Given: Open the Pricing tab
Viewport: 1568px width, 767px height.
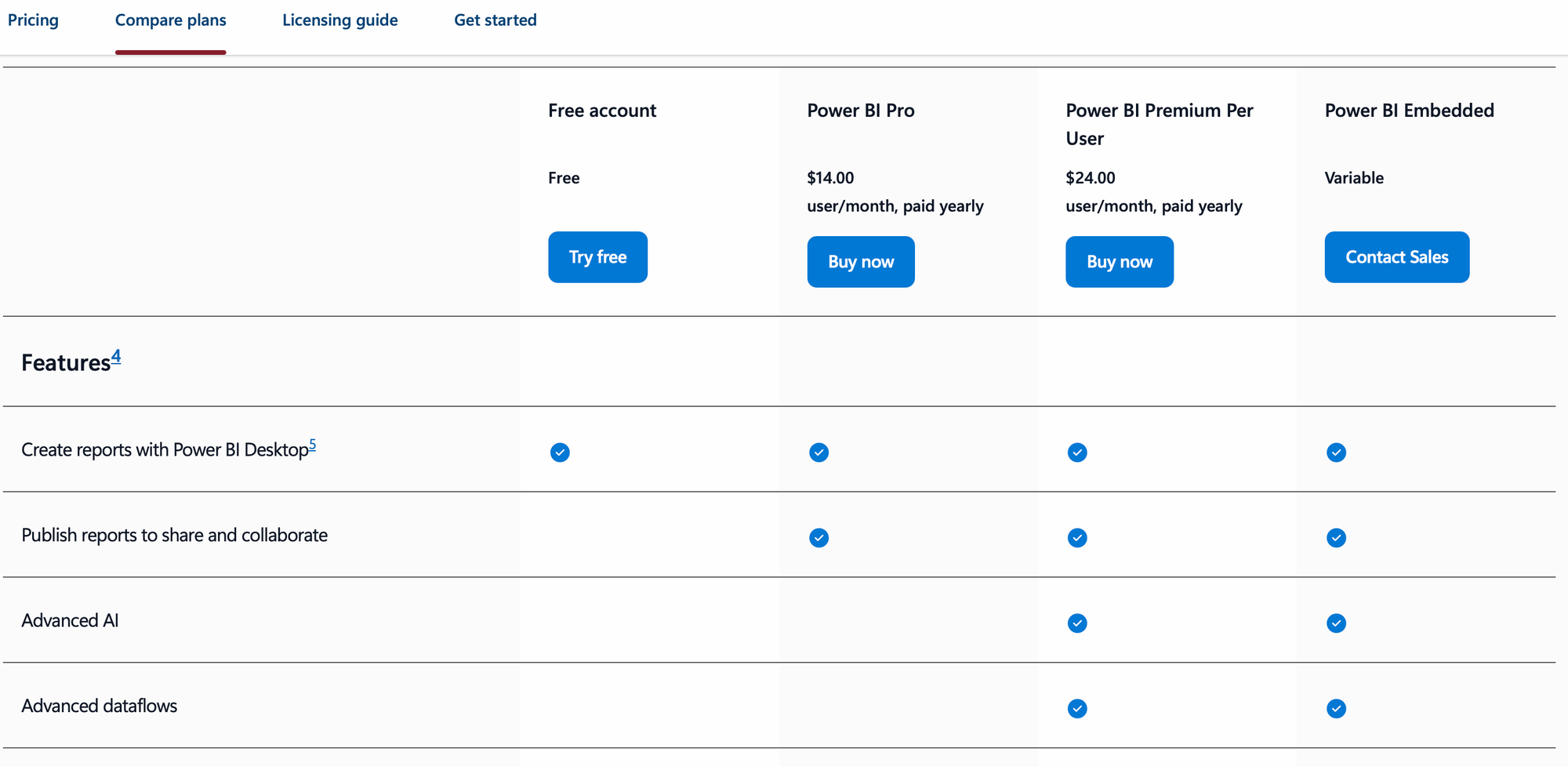Looking at the screenshot, I should (x=33, y=20).
